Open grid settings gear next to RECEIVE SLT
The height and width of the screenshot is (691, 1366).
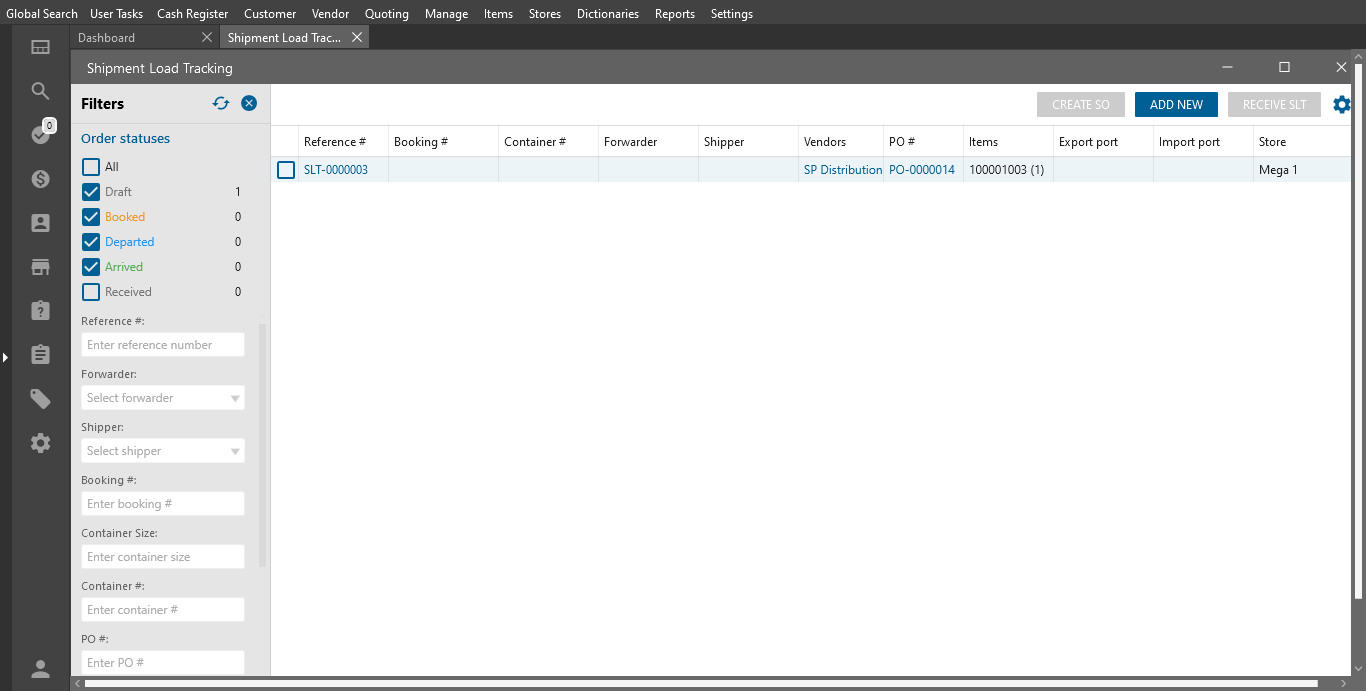pyautogui.click(x=1342, y=104)
